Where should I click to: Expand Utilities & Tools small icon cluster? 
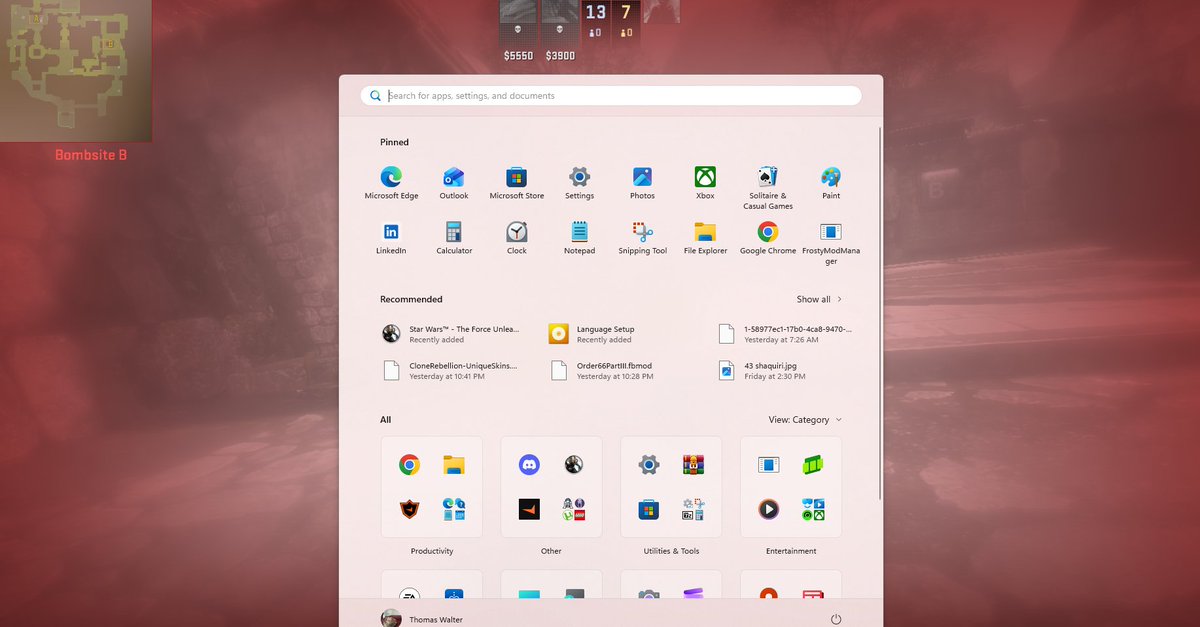click(x=693, y=509)
